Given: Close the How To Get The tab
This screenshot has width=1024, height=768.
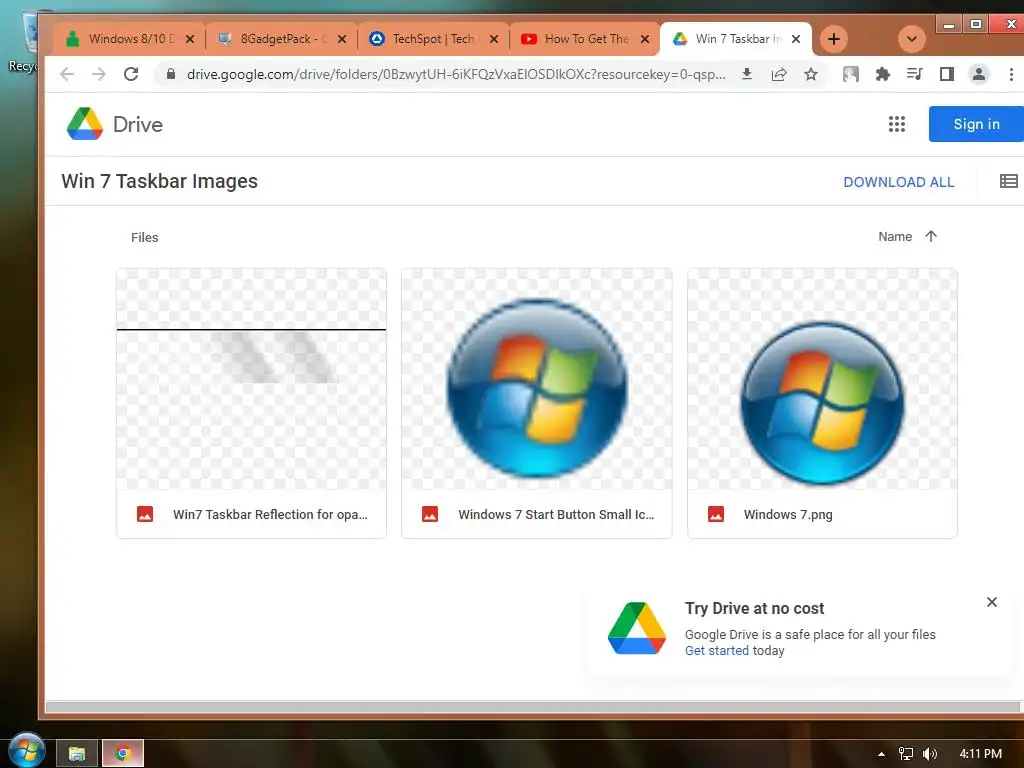Looking at the screenshot, I should tap(645, 39).
